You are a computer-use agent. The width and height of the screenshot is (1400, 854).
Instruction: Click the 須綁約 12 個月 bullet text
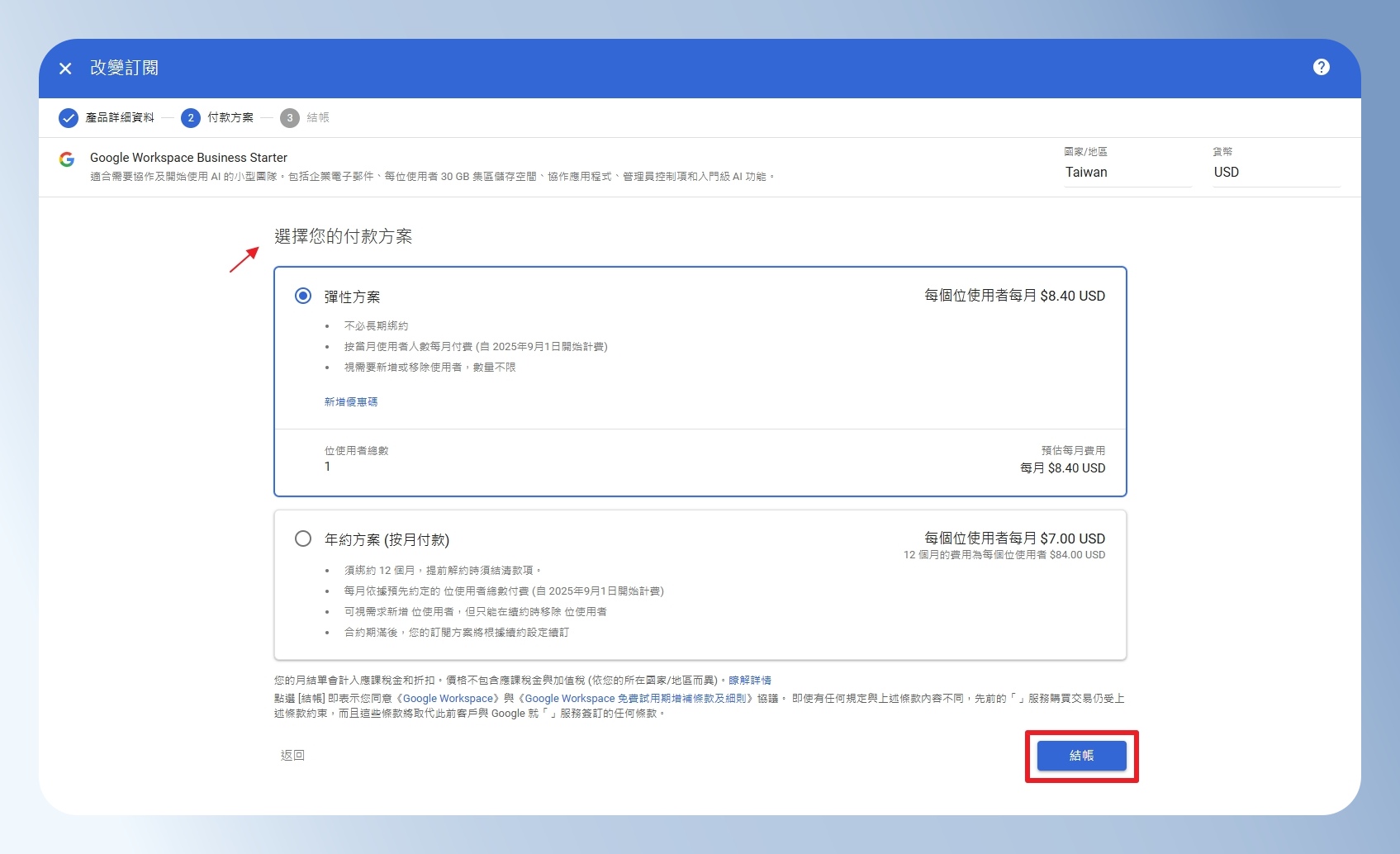click(442, 571)
